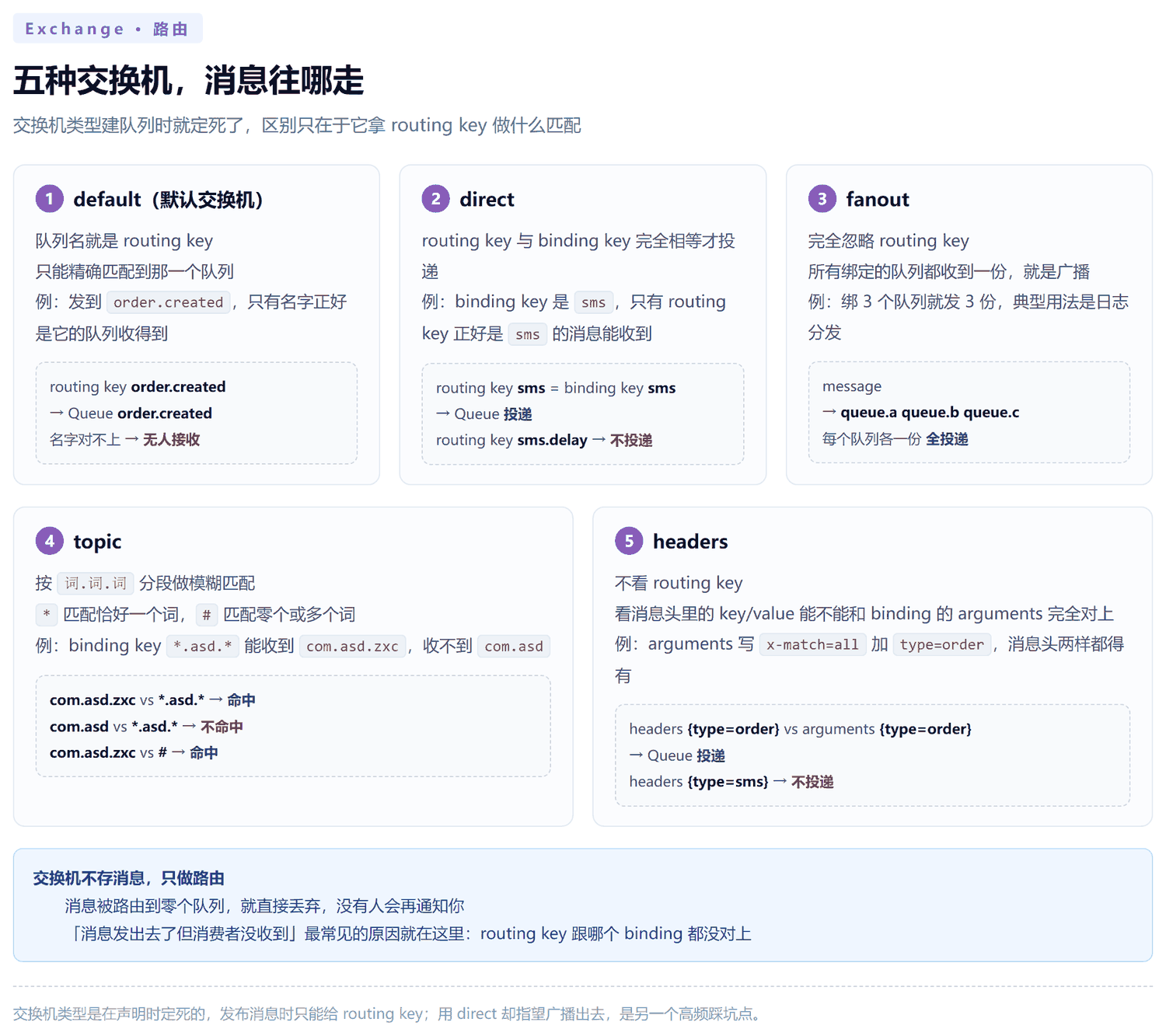The width and height of the screenshot is (1166, 1036).
Task: Click the "com.asd" code chip after 收不到
Action: [514, 646]
